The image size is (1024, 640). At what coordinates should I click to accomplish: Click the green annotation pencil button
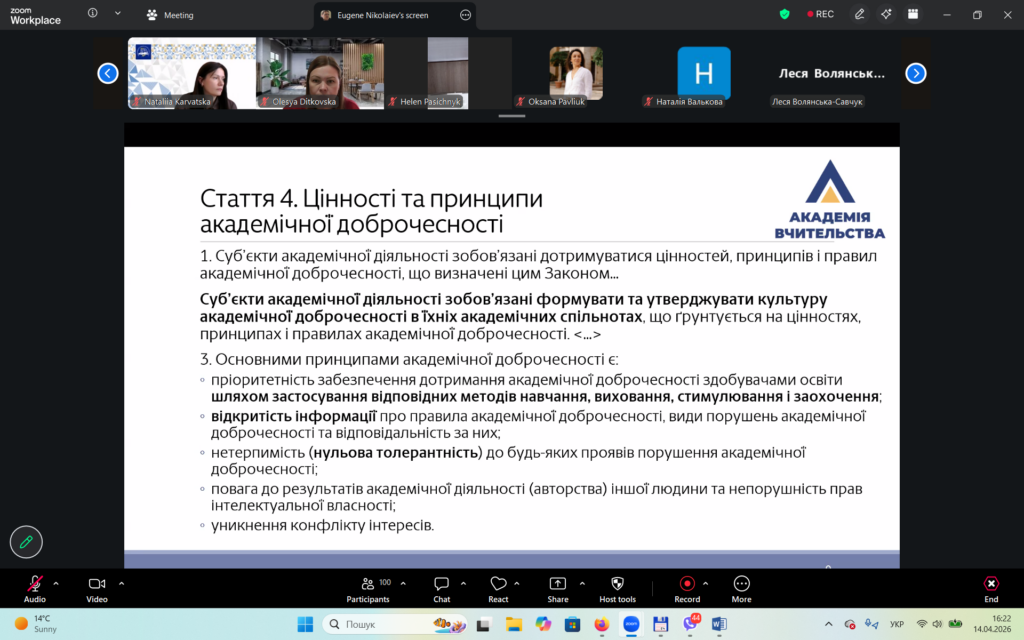[x=26, y=542]
